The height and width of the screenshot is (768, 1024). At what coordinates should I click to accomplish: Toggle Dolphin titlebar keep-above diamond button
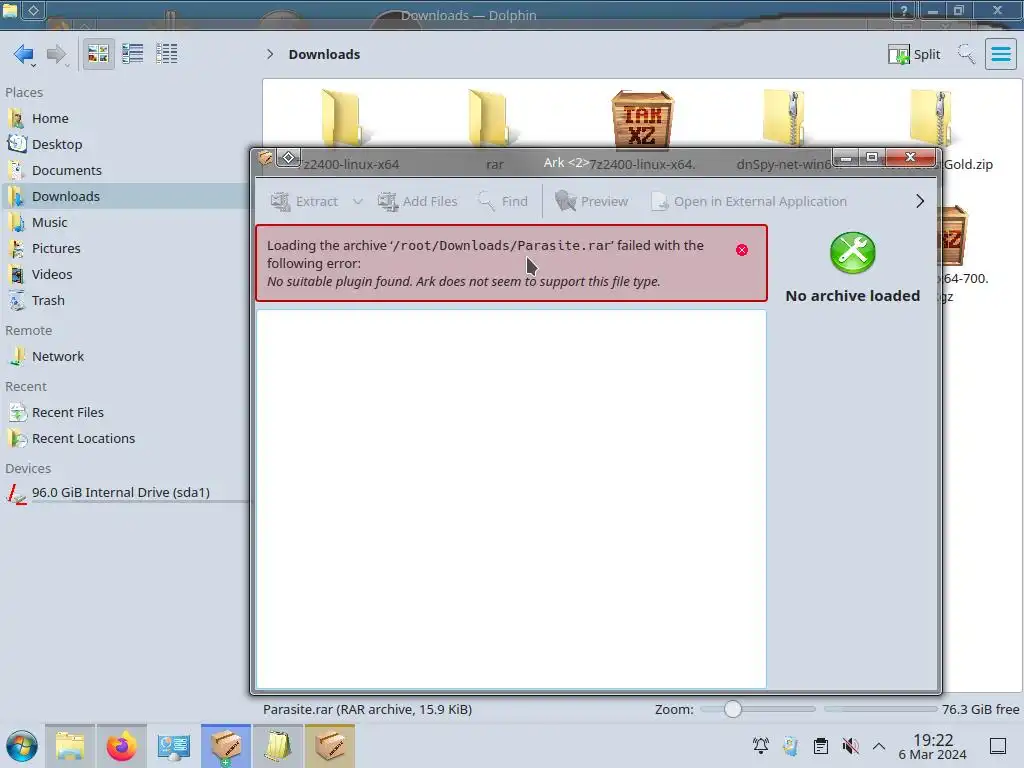coord(33,10)
